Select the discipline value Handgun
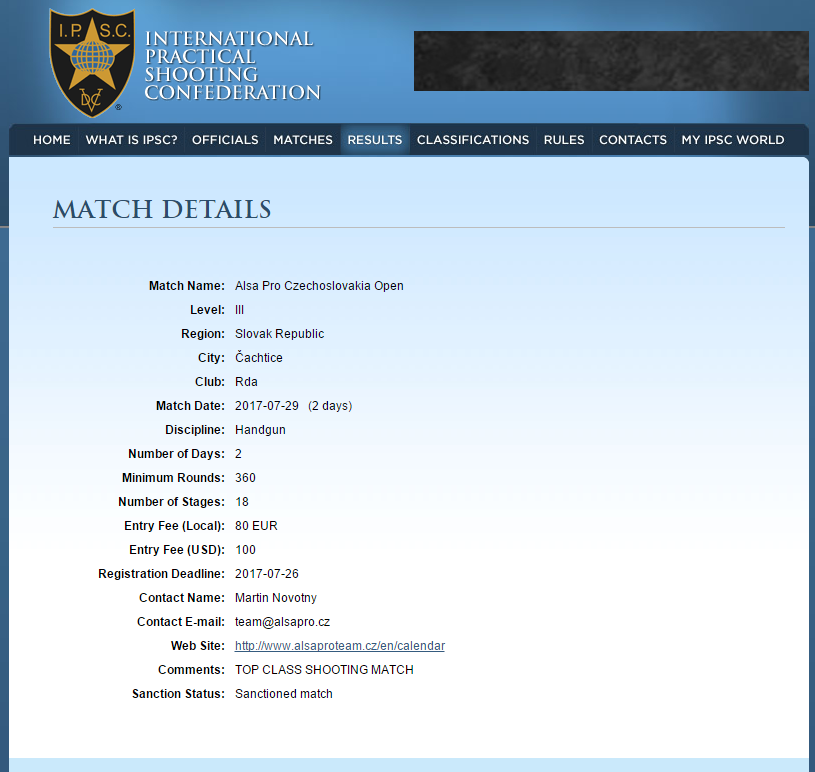815x772 pixels. click(260, 430)
